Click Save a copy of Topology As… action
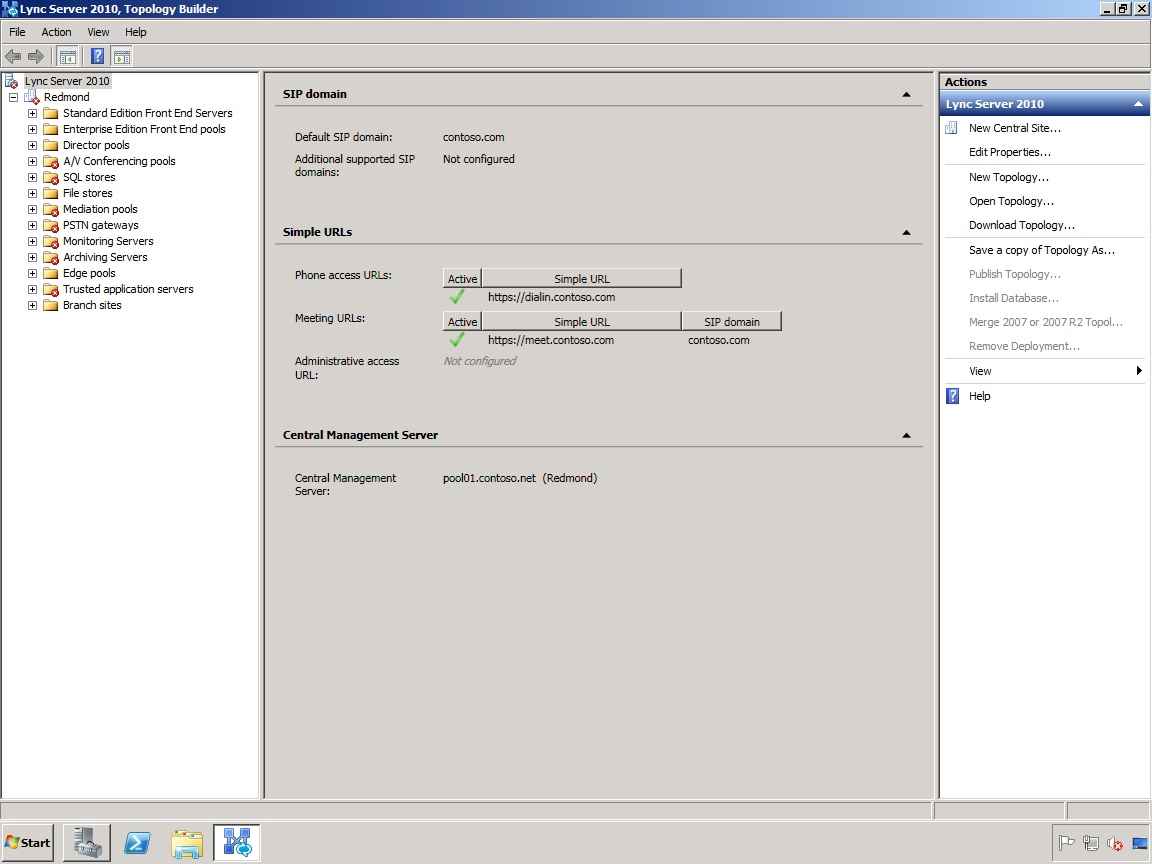1152x864 pixels. coord(1042,250)
